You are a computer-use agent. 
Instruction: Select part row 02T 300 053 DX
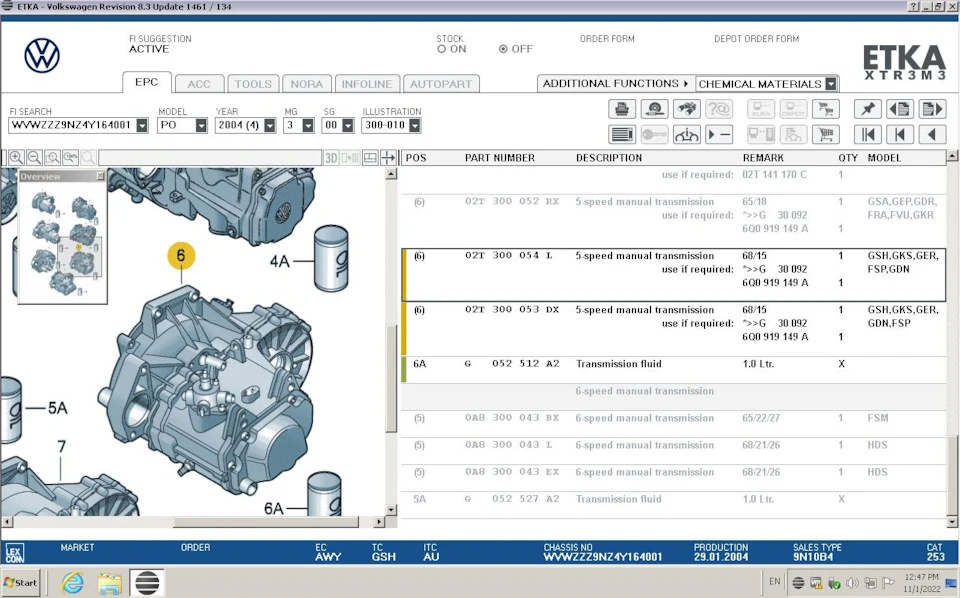coord(673,329)
